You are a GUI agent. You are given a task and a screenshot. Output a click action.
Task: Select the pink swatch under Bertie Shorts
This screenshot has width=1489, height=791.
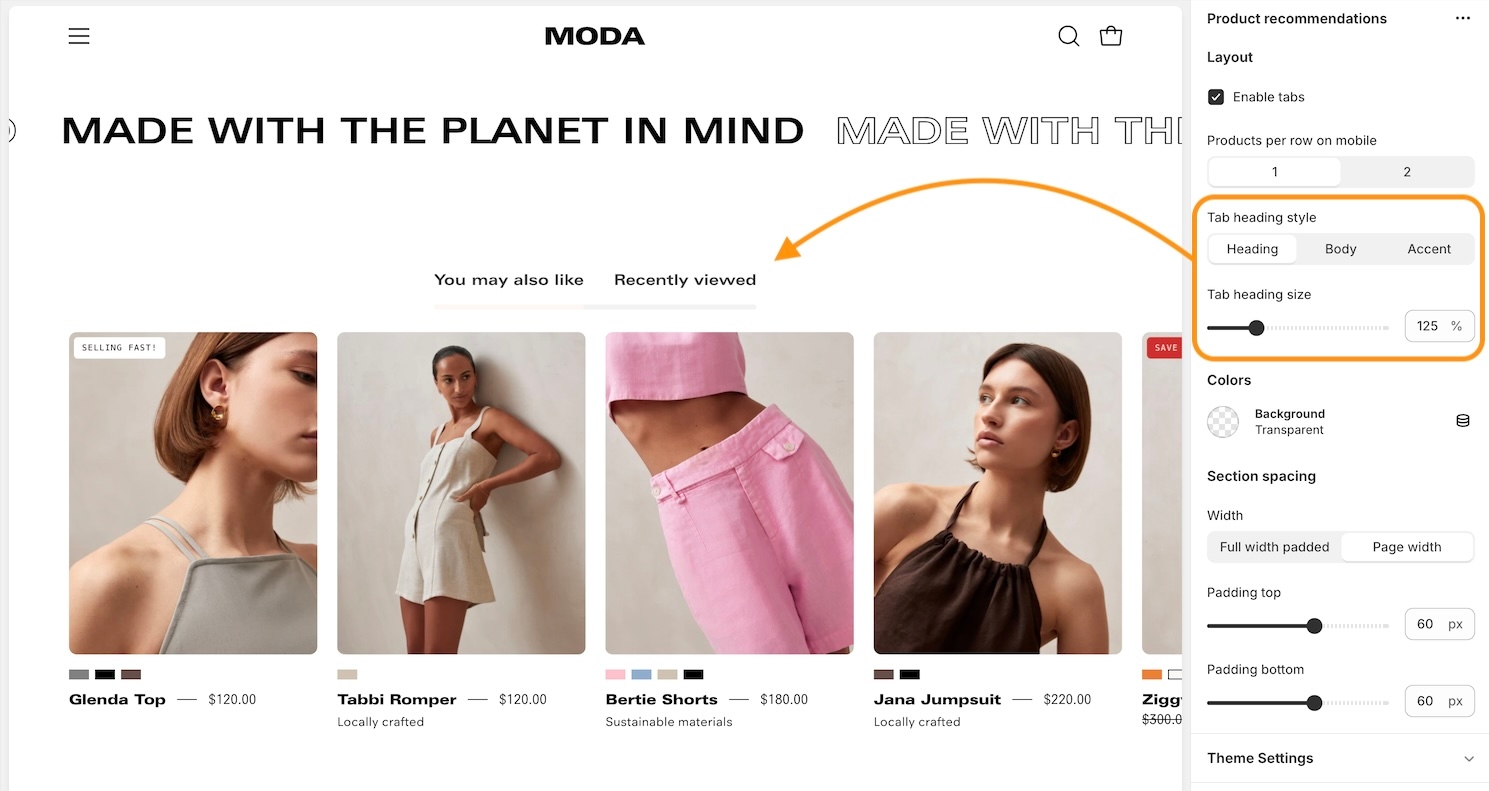(x=615, y=675)
